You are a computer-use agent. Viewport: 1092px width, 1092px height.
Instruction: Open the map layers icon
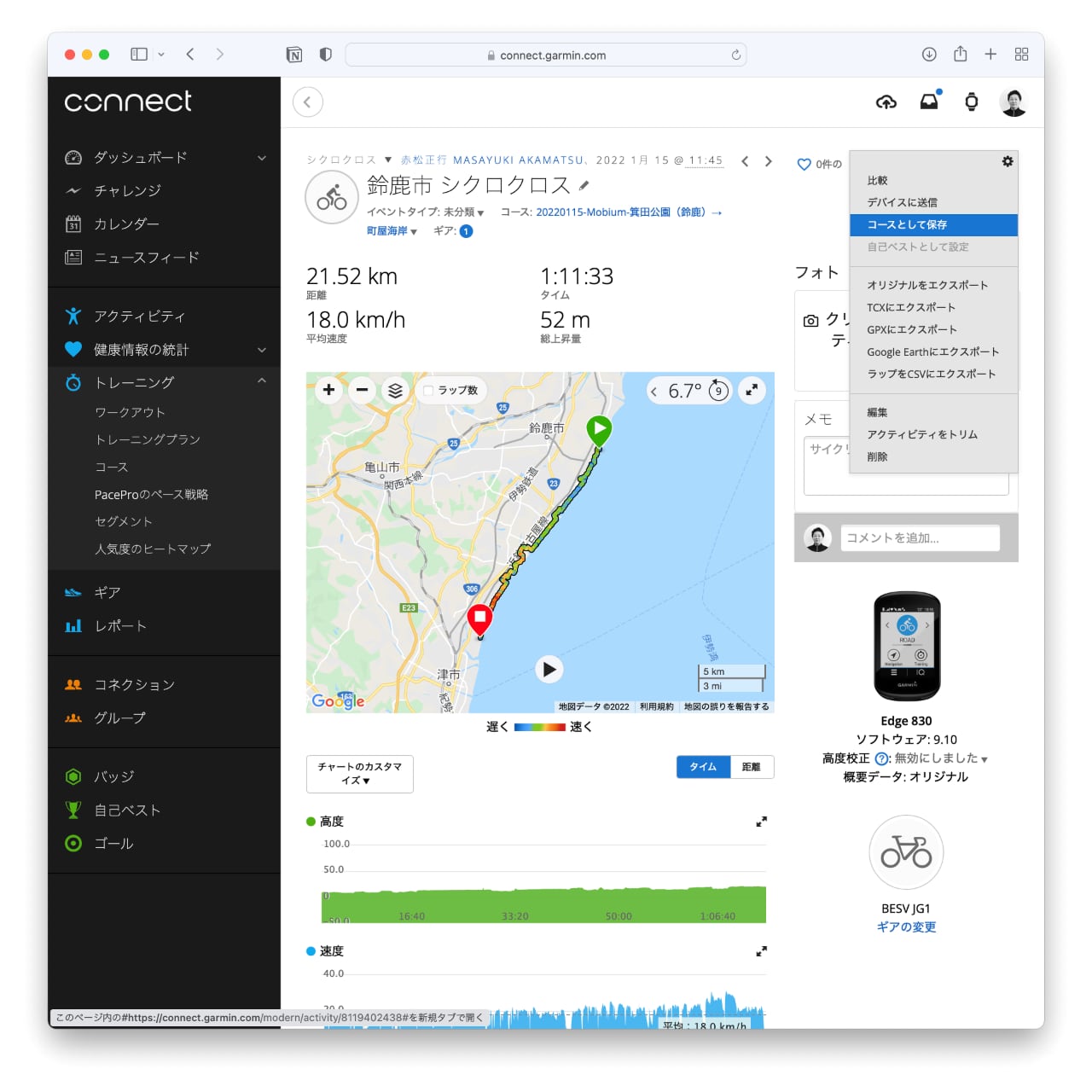tap(395, 391)
